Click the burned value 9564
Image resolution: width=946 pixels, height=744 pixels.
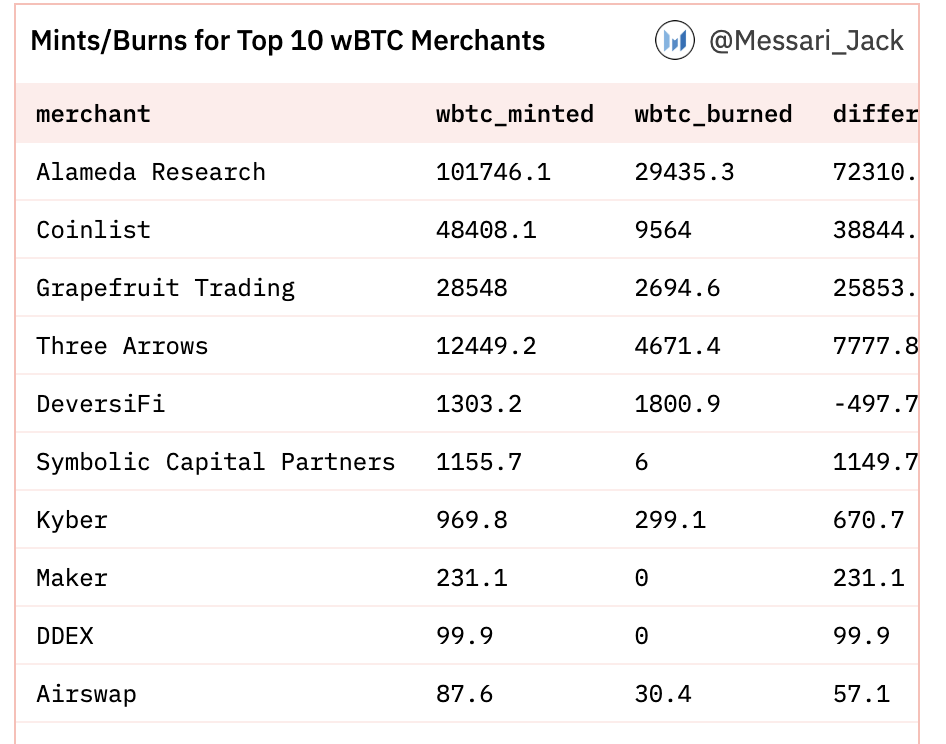click(x=662, y=230)
